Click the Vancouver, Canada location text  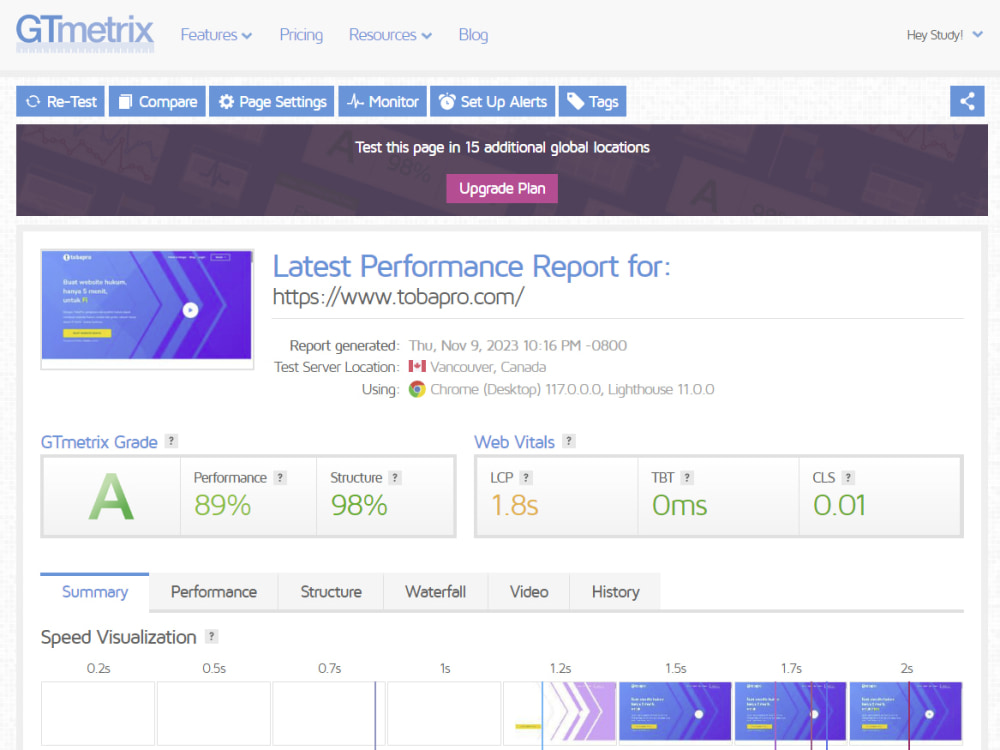point(488,367)
